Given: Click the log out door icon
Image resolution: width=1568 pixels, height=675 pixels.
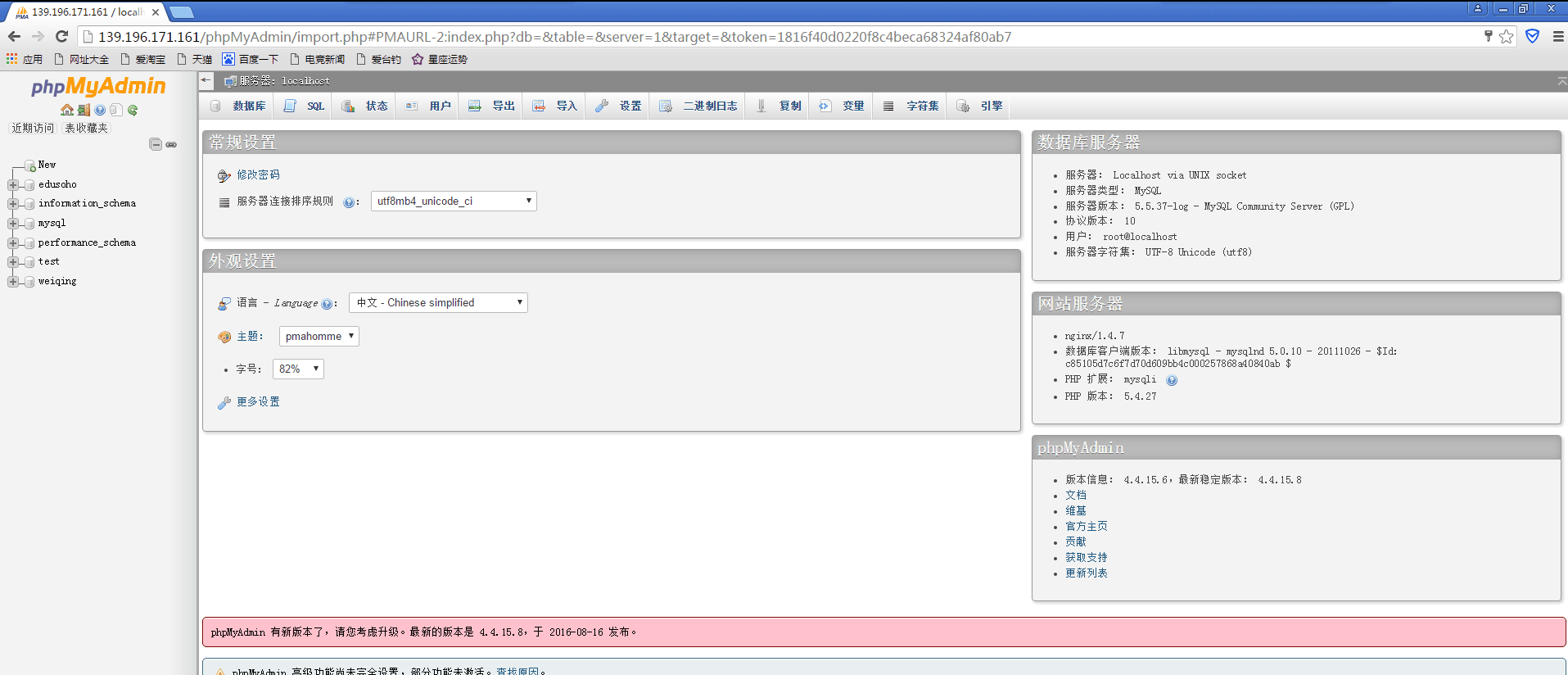Looking at the screenshot, I should pyautogui.click(x=84, y=110).
